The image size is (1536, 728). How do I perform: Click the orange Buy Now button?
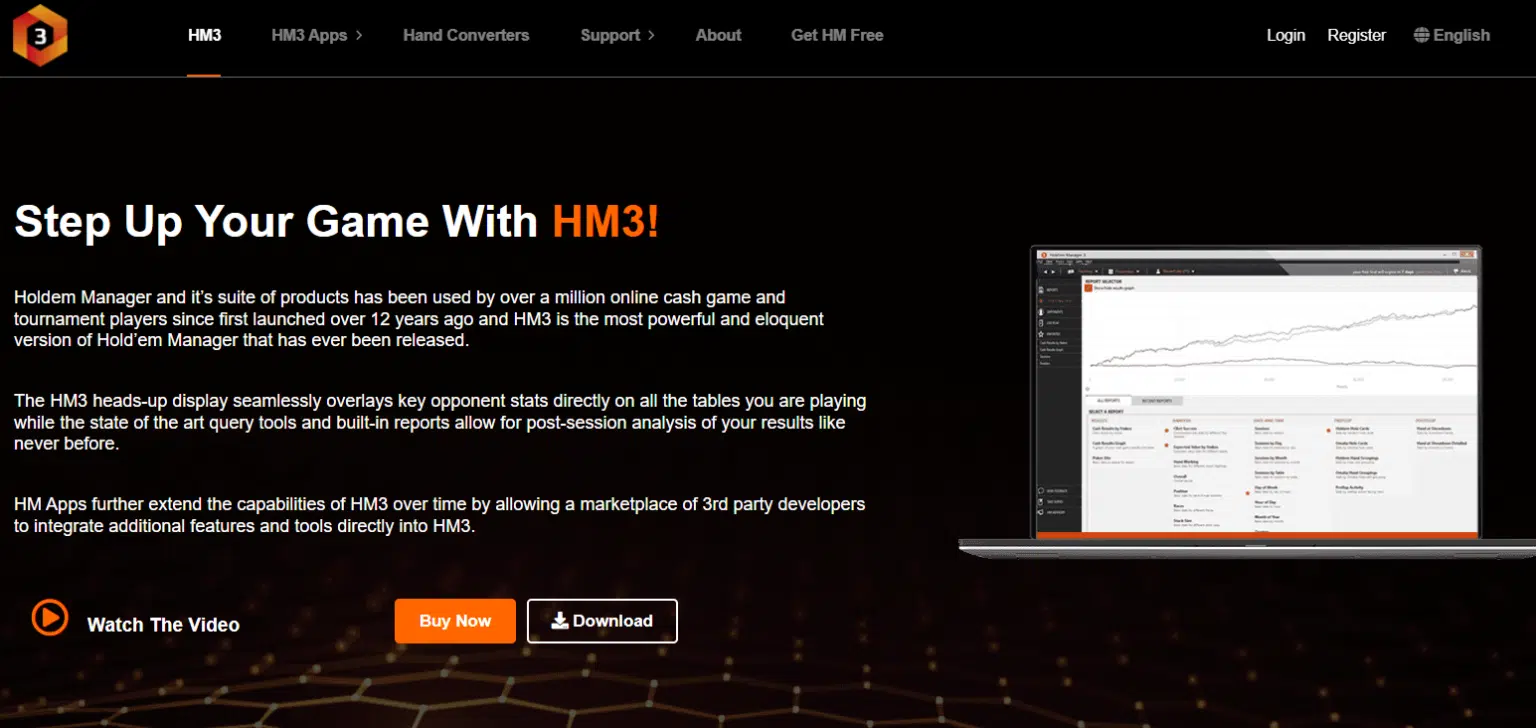(x=455, y=621)
